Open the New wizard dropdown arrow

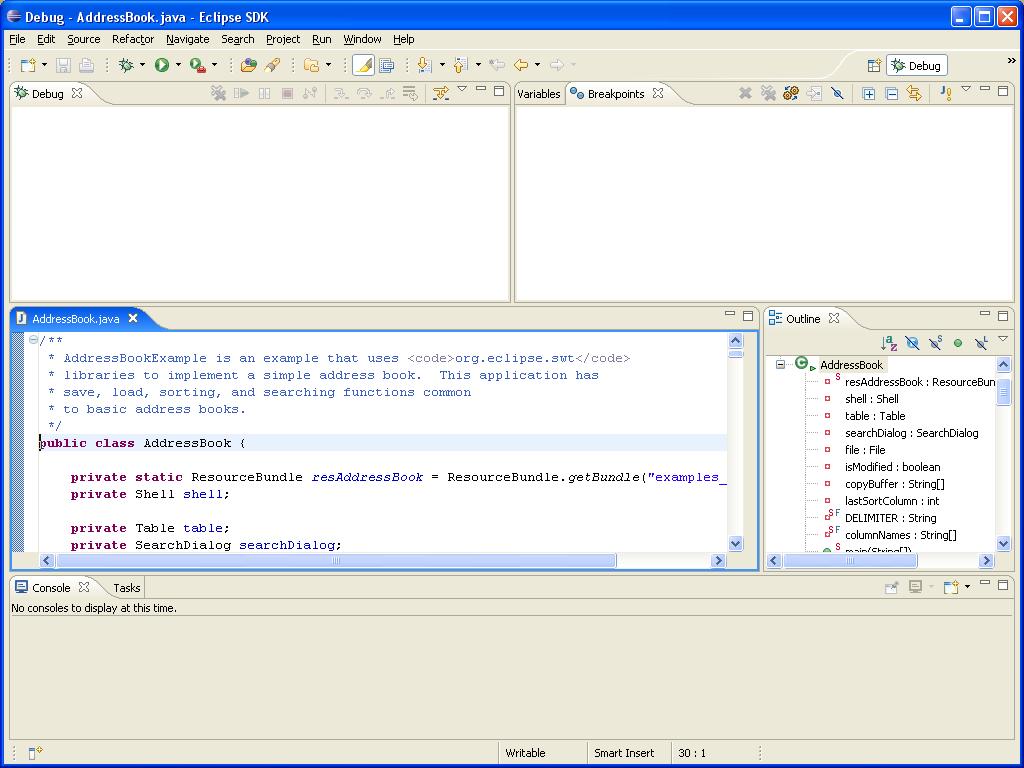tap(44, 65)
